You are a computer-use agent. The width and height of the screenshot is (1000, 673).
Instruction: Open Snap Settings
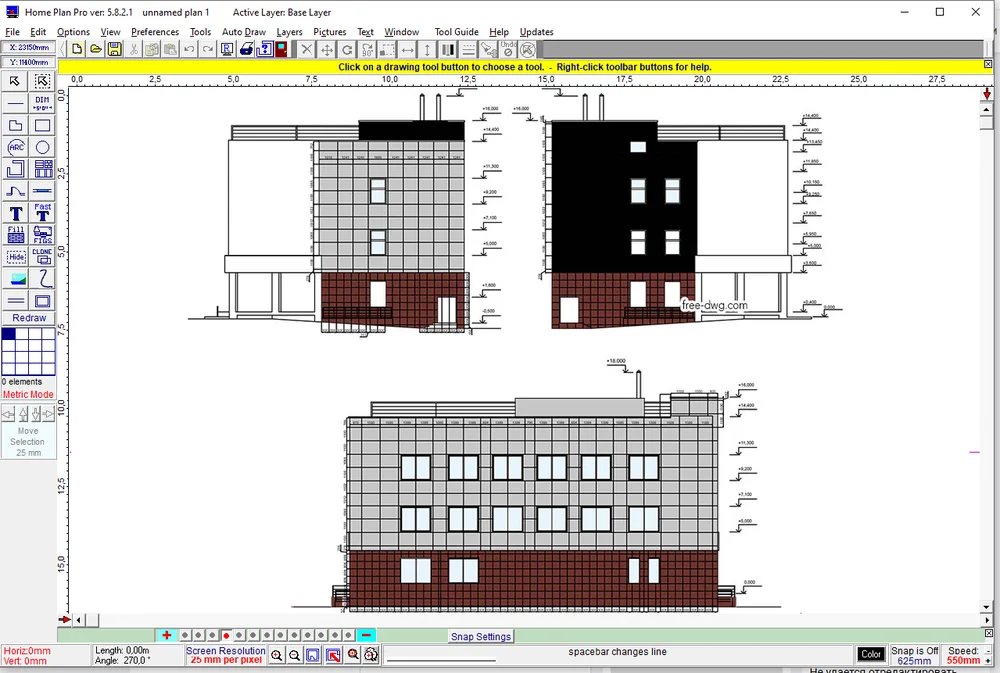coord(481,637)
